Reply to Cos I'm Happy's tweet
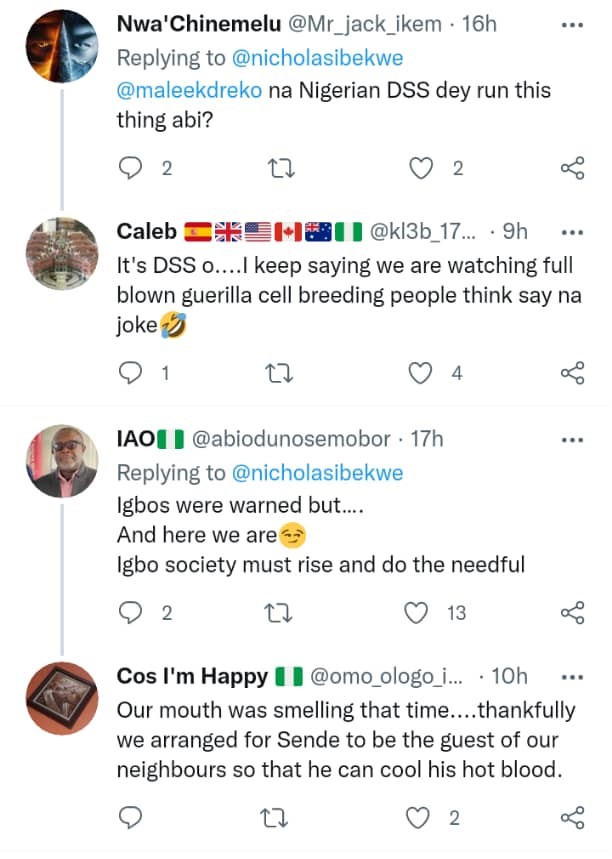Screen dimensions: 612x859 point(131,819)
